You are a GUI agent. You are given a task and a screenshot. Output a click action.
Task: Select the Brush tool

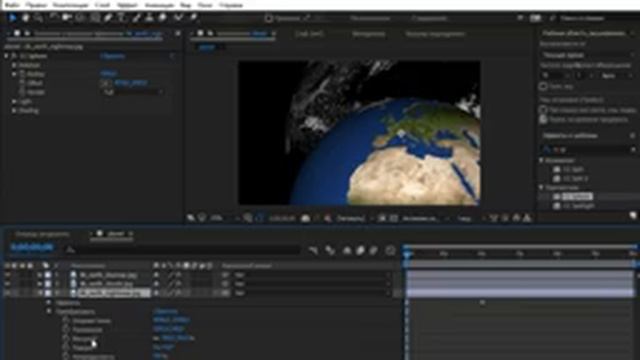click(x=137, y=18)
